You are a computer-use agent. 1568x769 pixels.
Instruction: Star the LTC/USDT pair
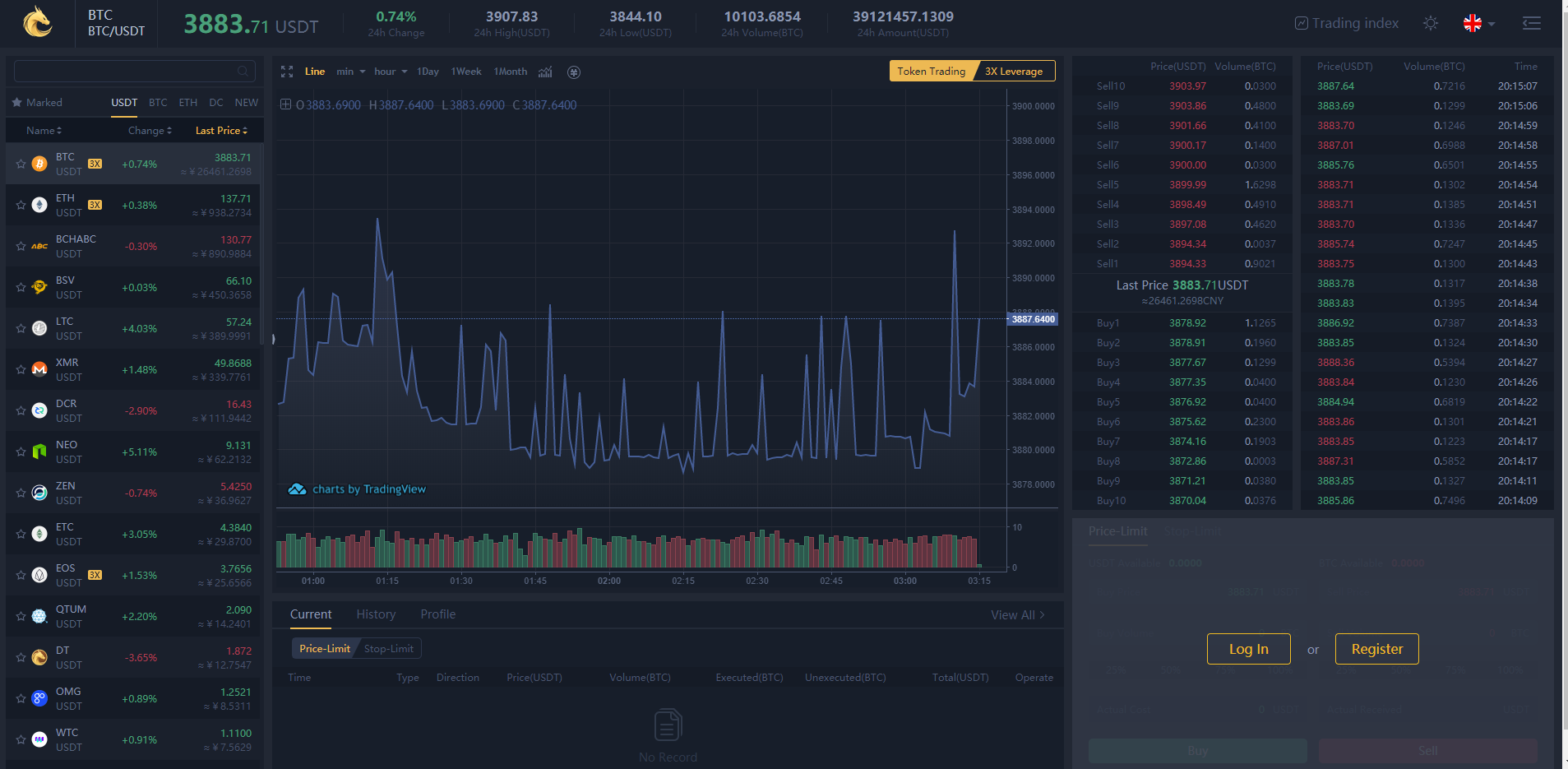21,329
